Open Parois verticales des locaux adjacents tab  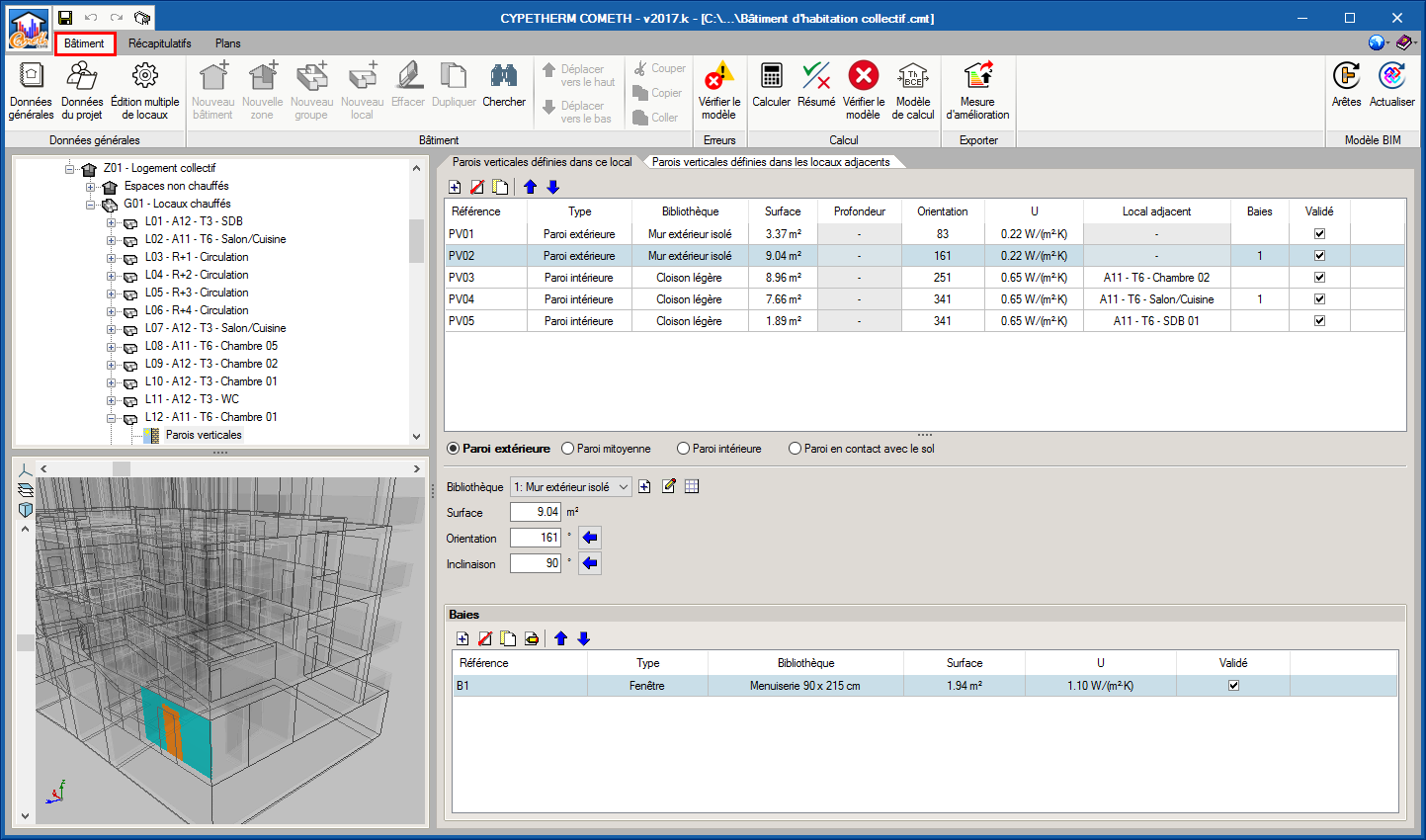771,162
